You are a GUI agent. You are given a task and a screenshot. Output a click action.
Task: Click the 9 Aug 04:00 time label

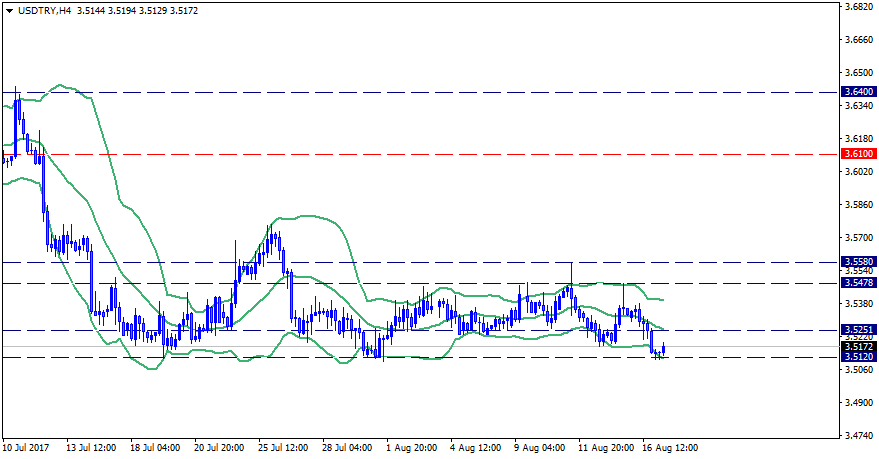pos(539,448)
